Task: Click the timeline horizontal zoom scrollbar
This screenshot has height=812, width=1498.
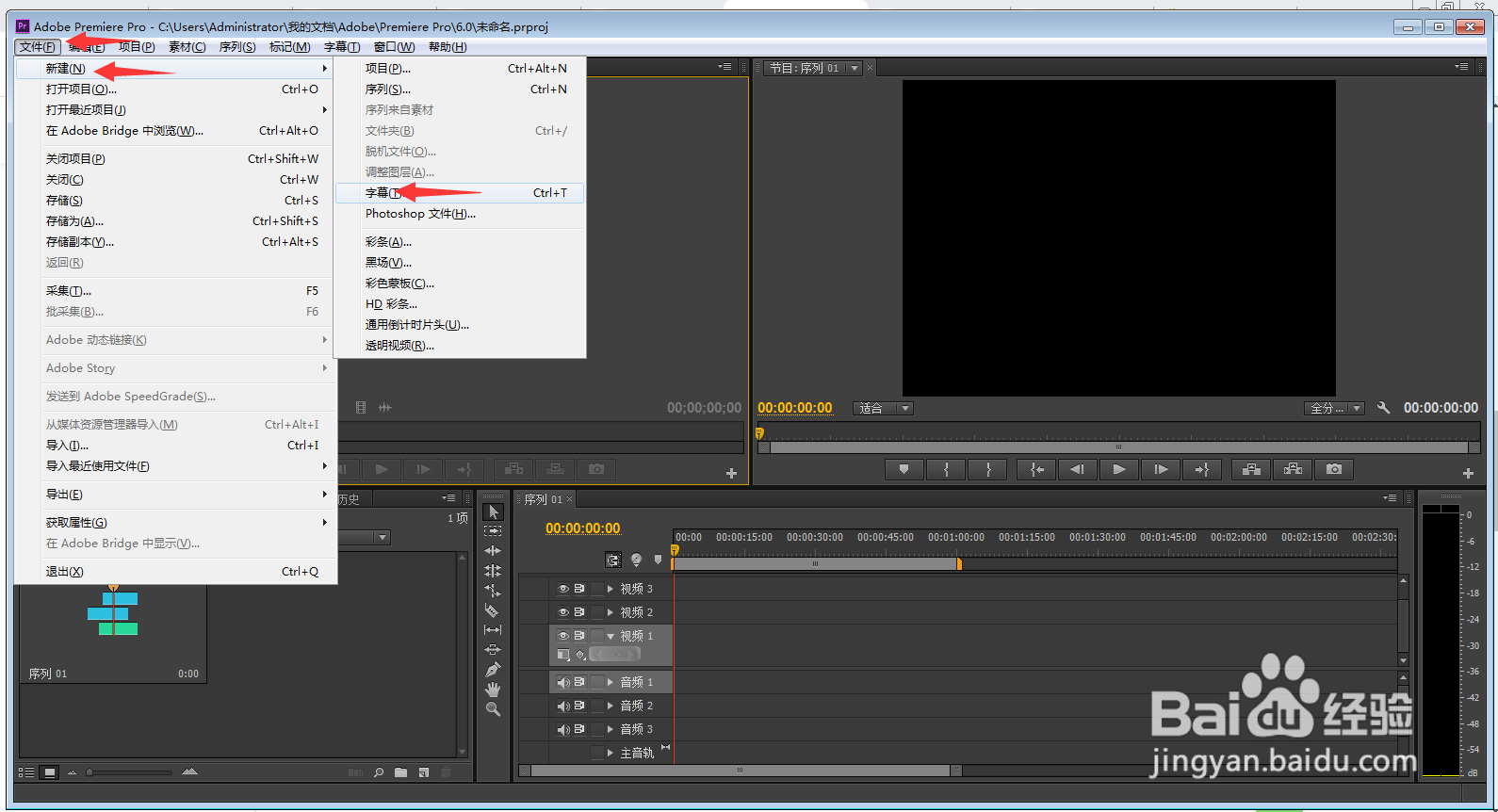Action: (741, 771)
